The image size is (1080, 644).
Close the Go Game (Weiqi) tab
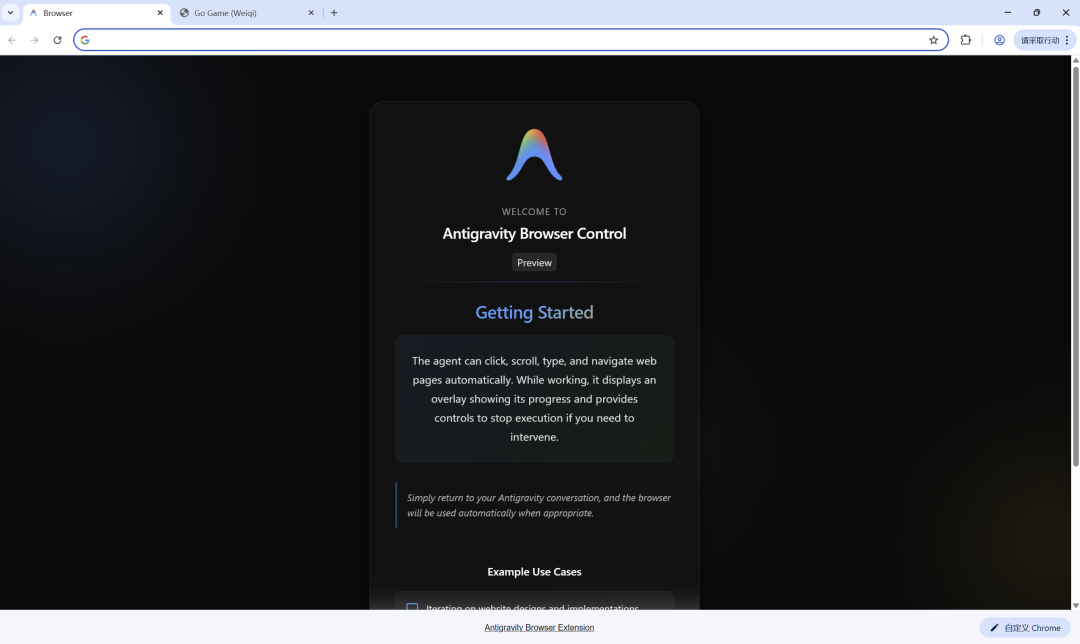click(x=311, y=12)
